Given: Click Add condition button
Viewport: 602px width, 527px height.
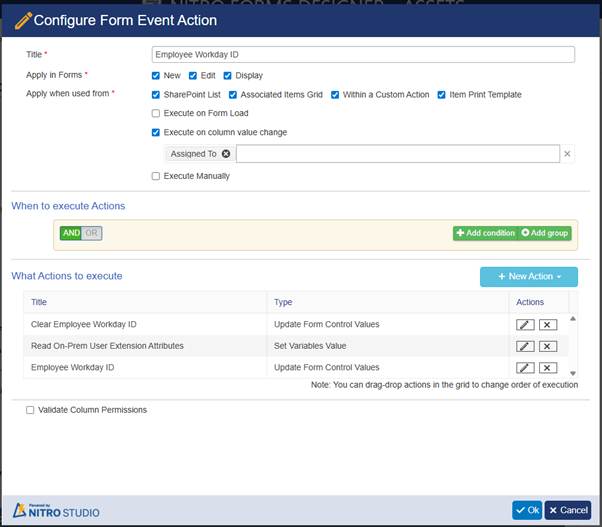Looking at the screenshot, I should tap(485, 233).
